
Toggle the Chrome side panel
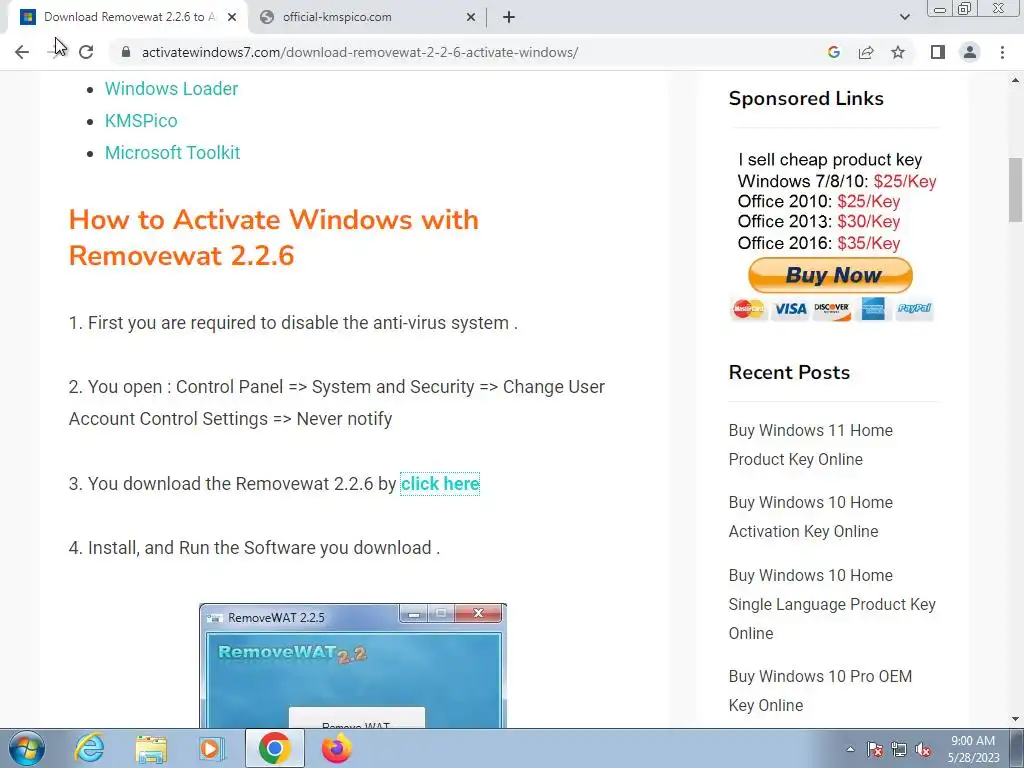tap(938, 52)
